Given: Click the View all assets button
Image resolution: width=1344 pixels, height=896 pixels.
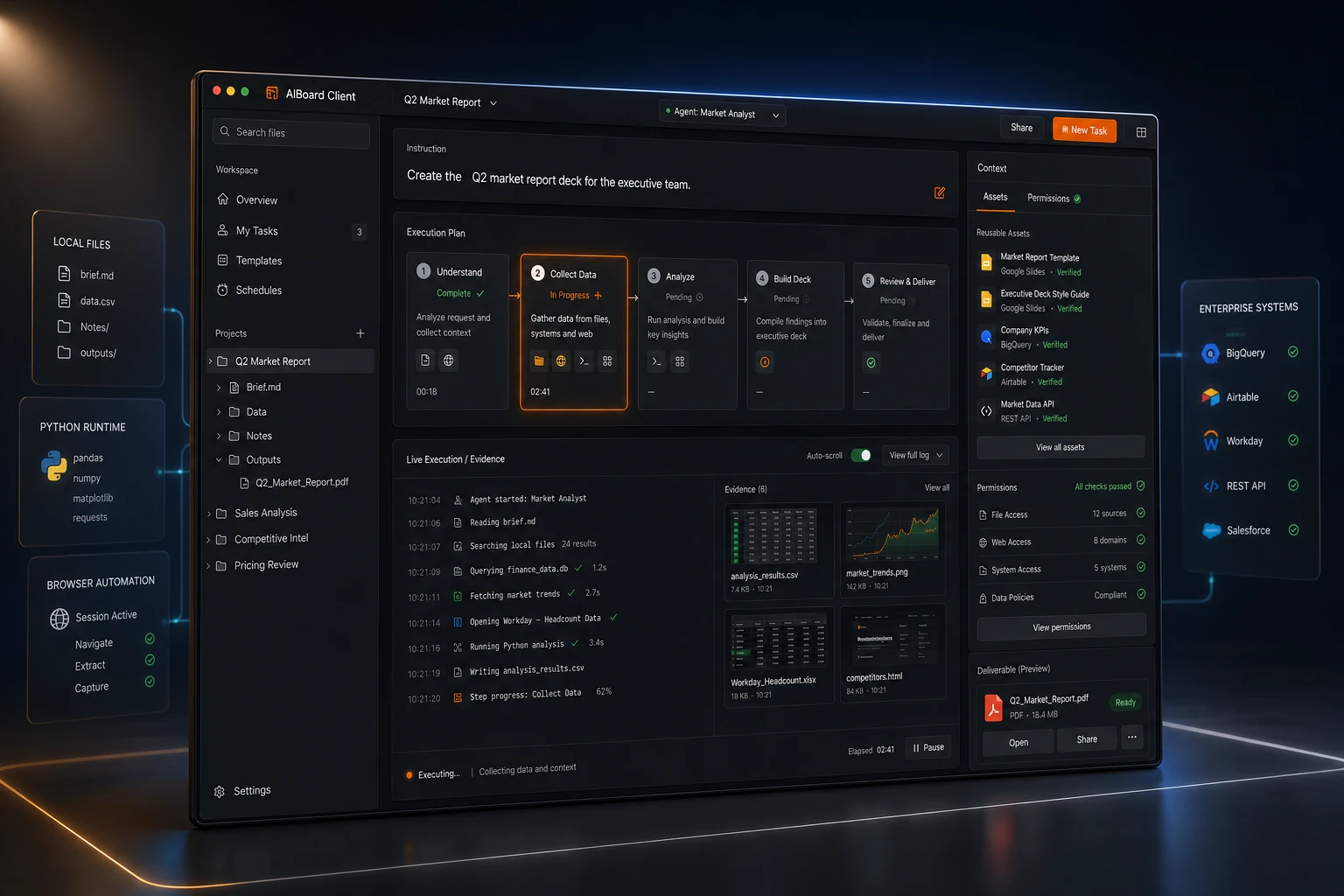Looking at the screenshot, I should click(x=1060, y=447).
